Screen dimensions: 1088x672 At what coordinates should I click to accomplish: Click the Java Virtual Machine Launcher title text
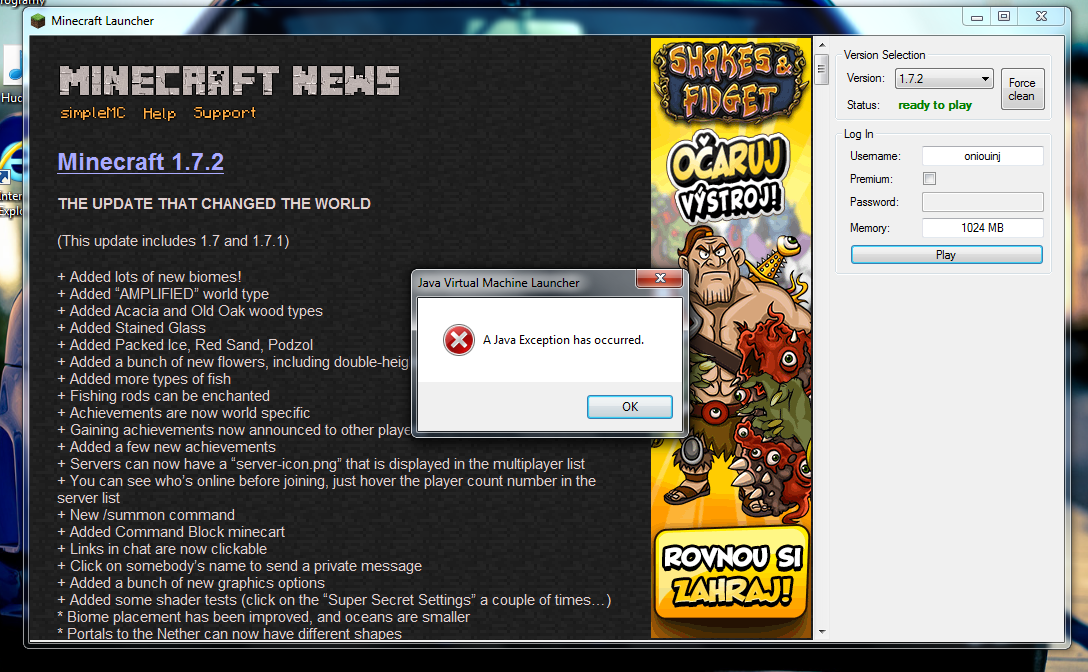click(498, 283)
